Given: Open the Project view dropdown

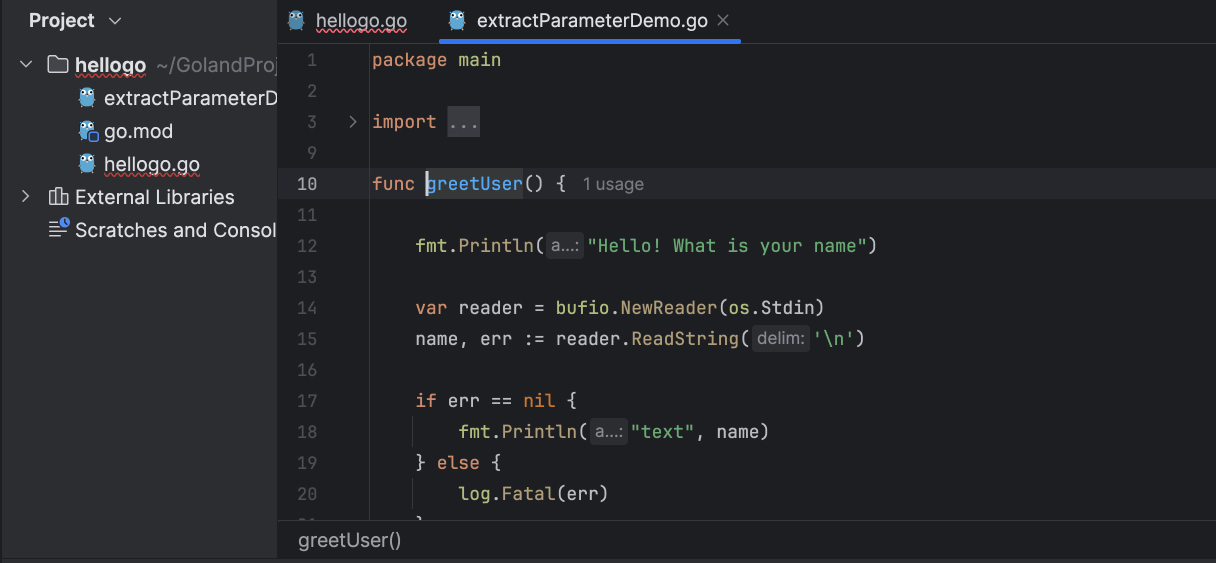Looking at the screenshot, I should pos(75,21).
